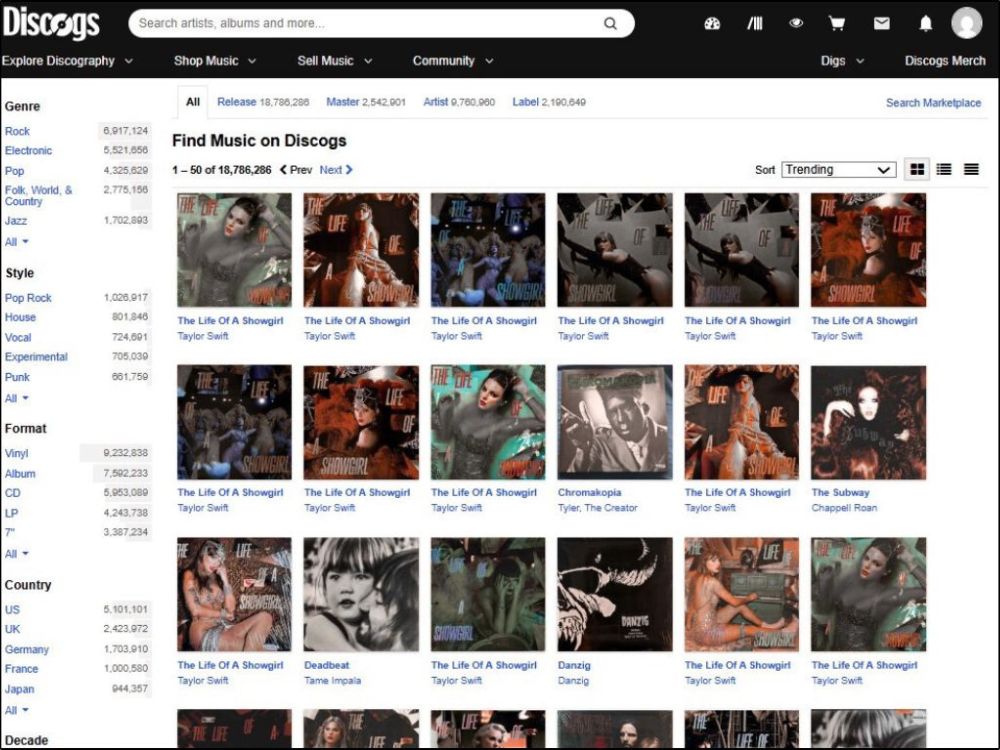Expand All under Format
Viewport: 1000px width, 750px height.
(17, 554)
